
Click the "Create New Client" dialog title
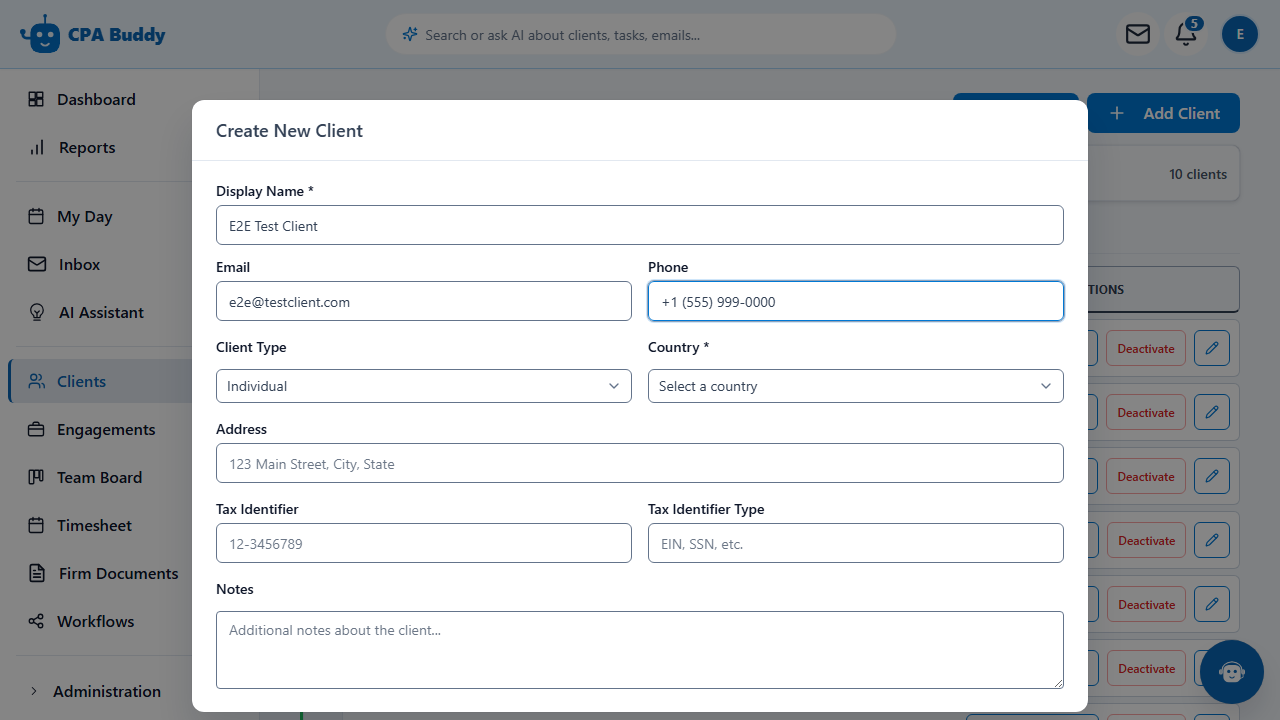289,131
